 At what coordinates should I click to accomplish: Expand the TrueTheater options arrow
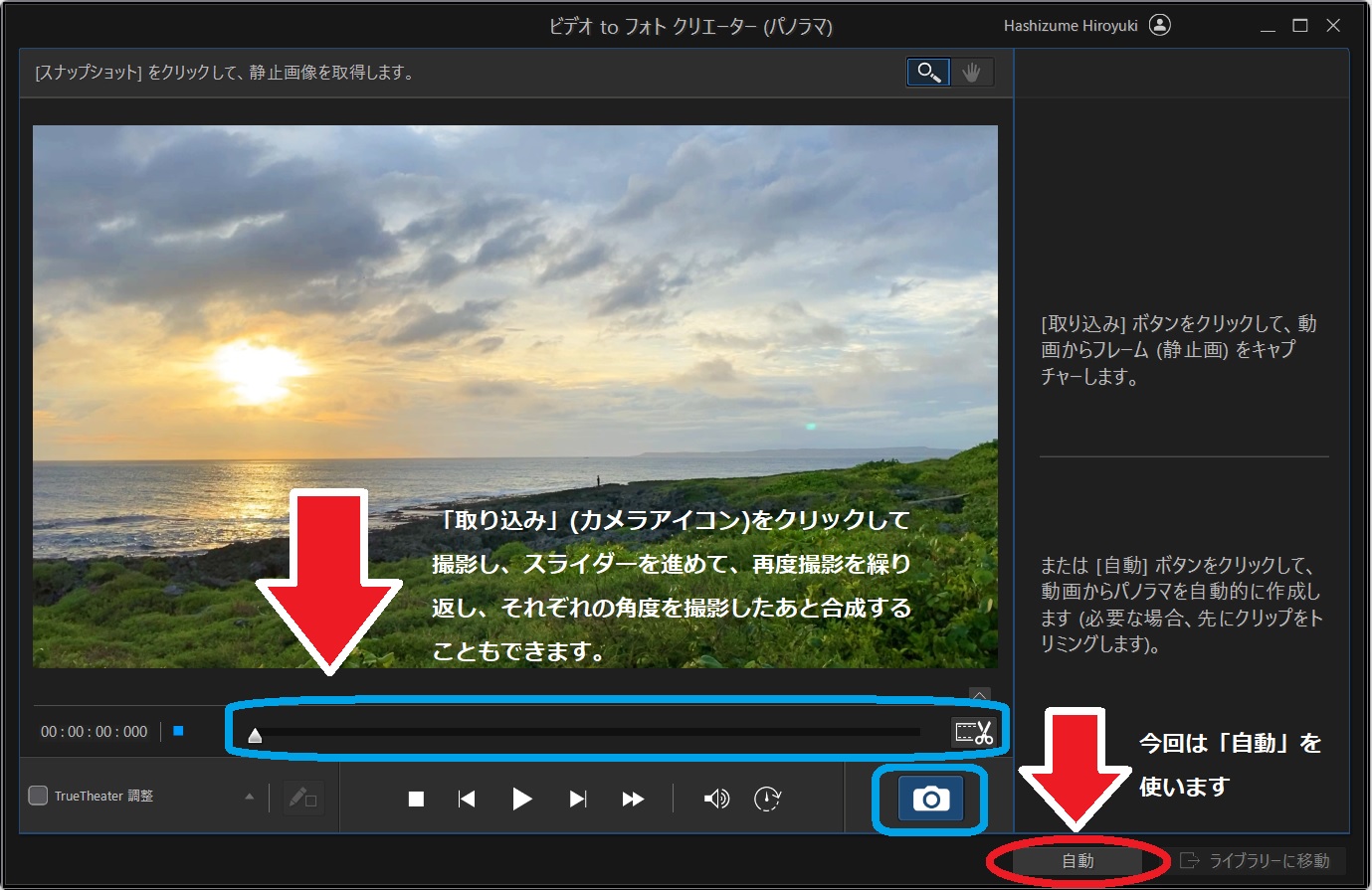point(249,797)
